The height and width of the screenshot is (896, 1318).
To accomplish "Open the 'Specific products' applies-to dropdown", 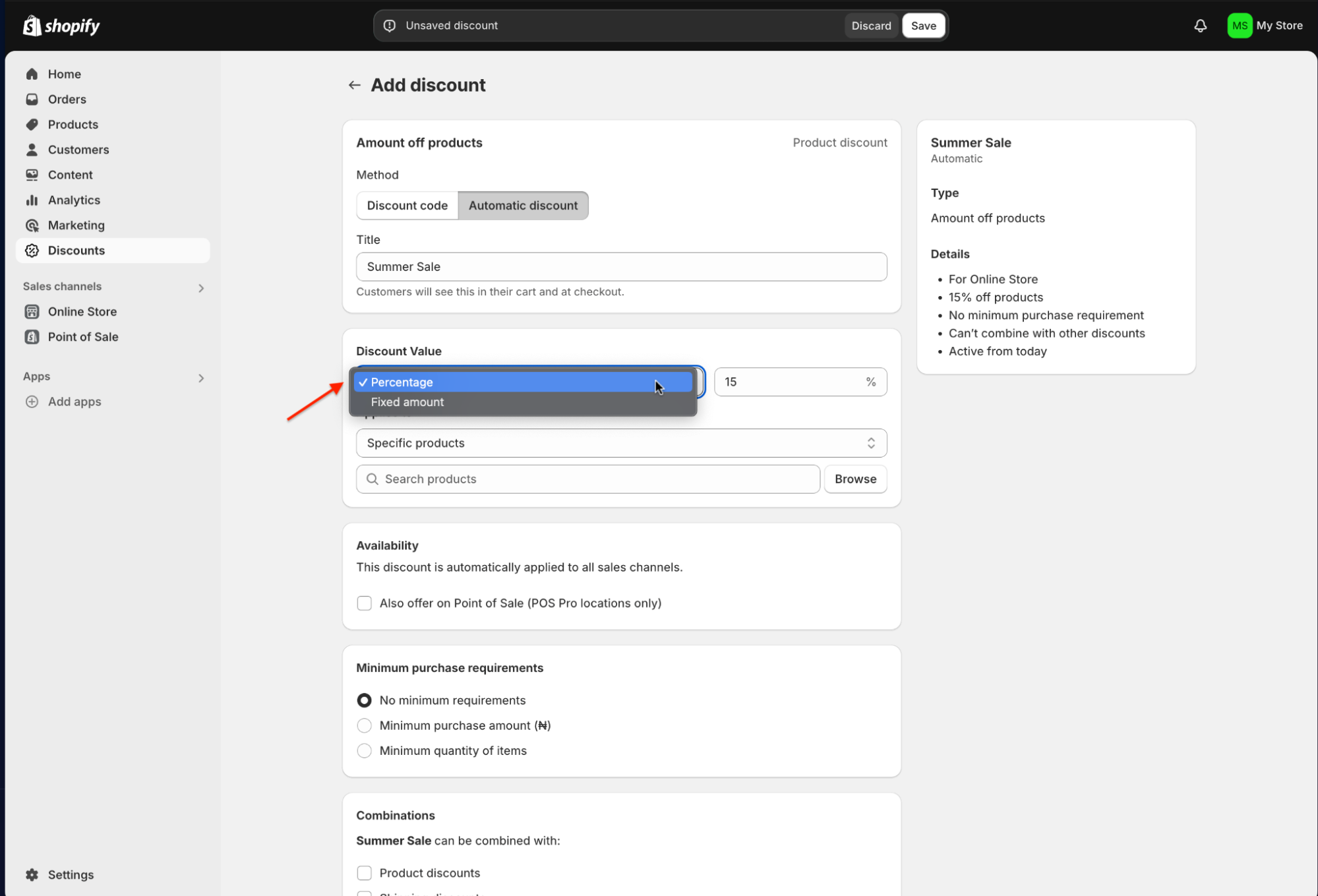I will coord(620,442).
